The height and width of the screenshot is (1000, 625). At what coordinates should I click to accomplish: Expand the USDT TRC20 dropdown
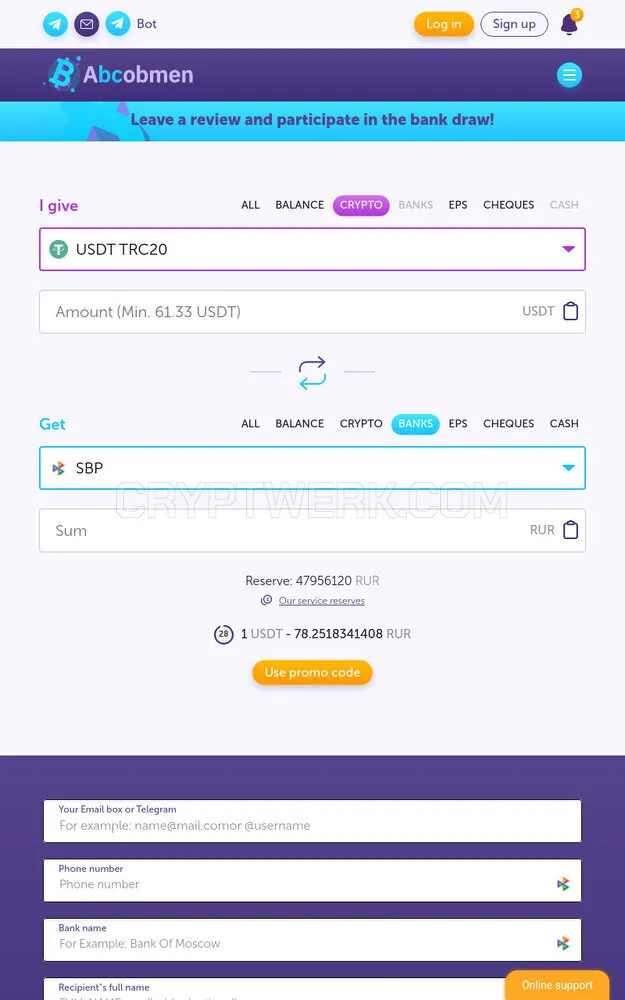point(312,249)
